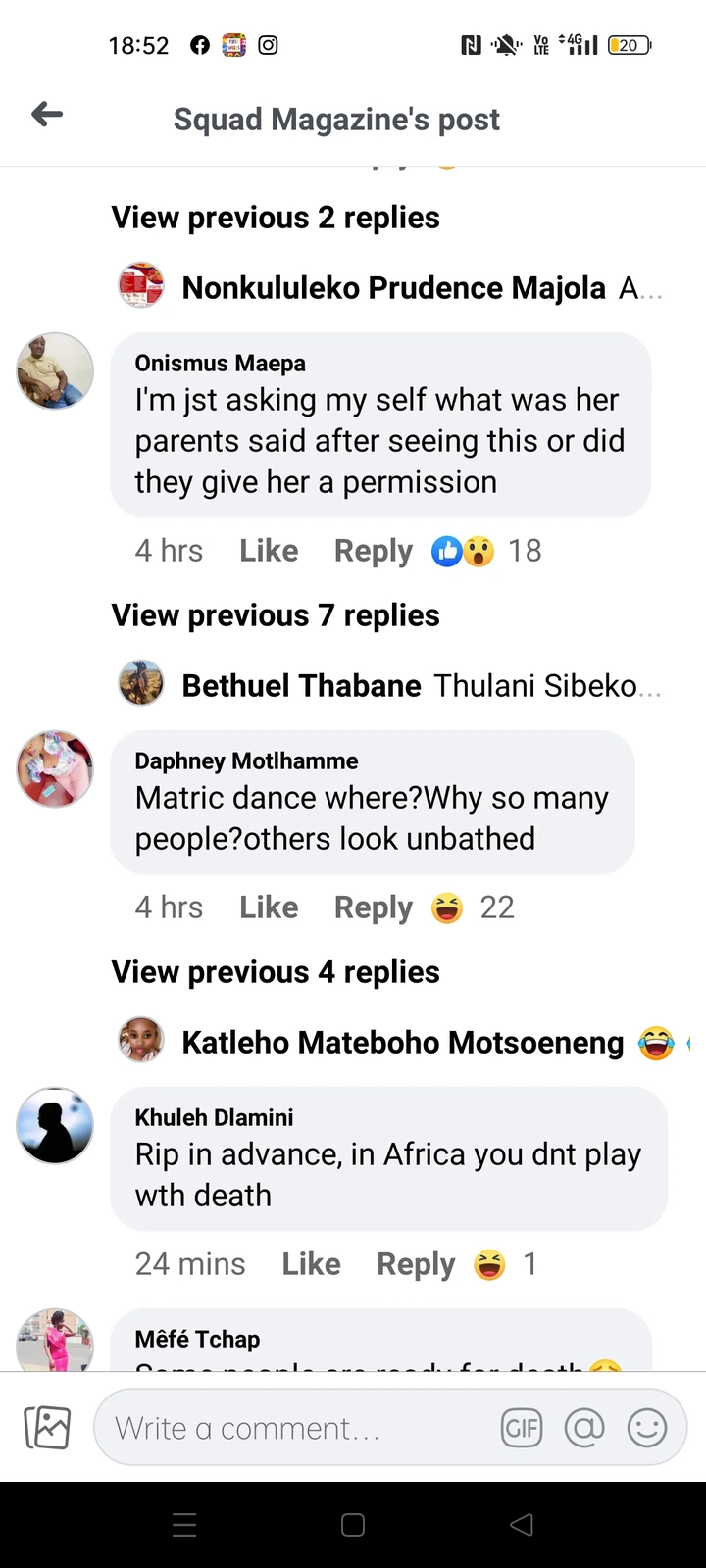Viewport: 706px width, 1568px height.
Task: Reply to Khuleh Dlamini's comment
Action: point(416,1264)
